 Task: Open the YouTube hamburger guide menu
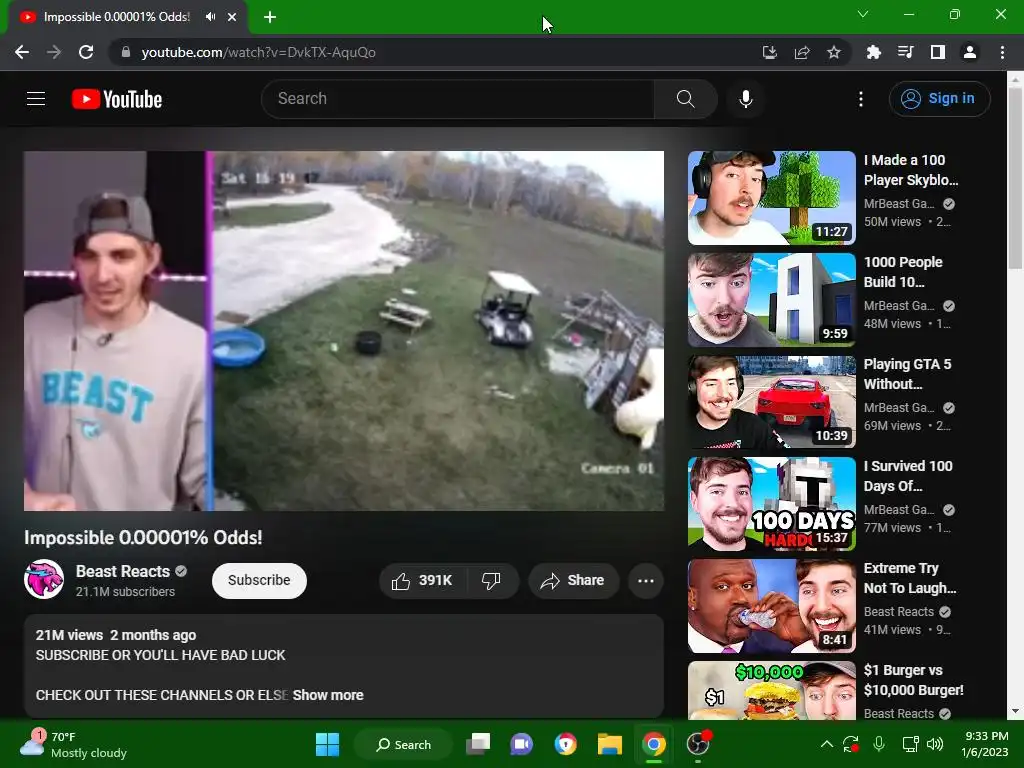36,99
